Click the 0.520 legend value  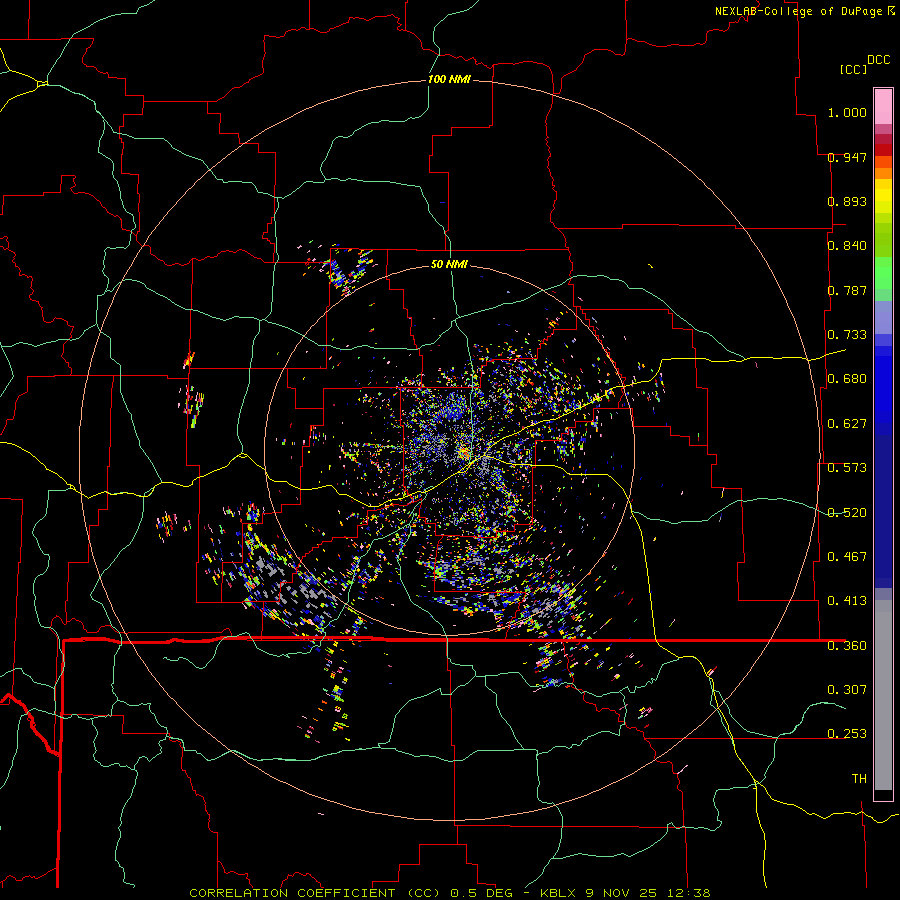pyautogui.click(x=847, y=513)
